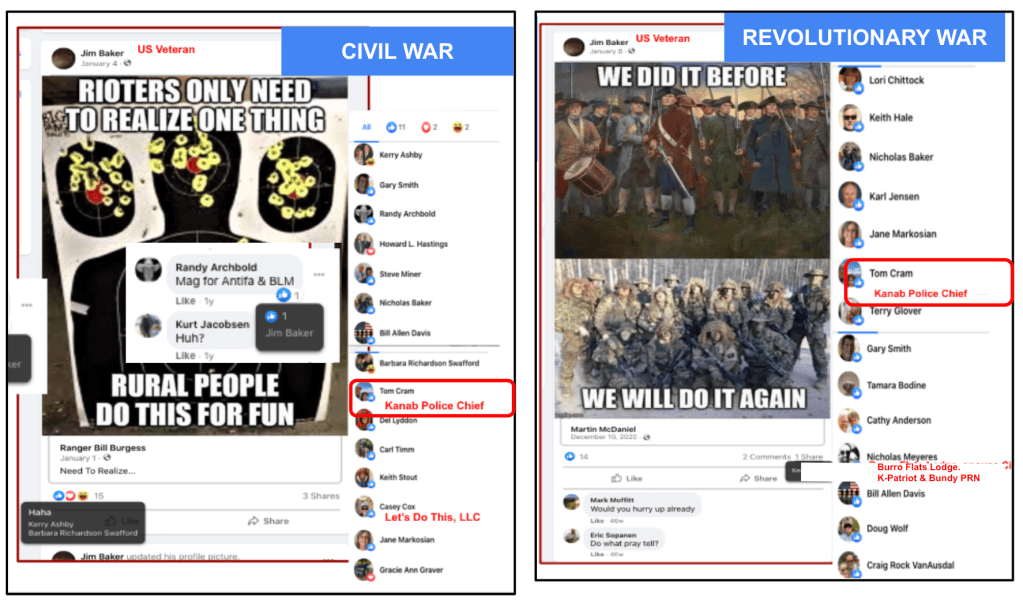Show the 2 love reactions tab
Screen dimensions: 1023x600
(x=429, y=127)
